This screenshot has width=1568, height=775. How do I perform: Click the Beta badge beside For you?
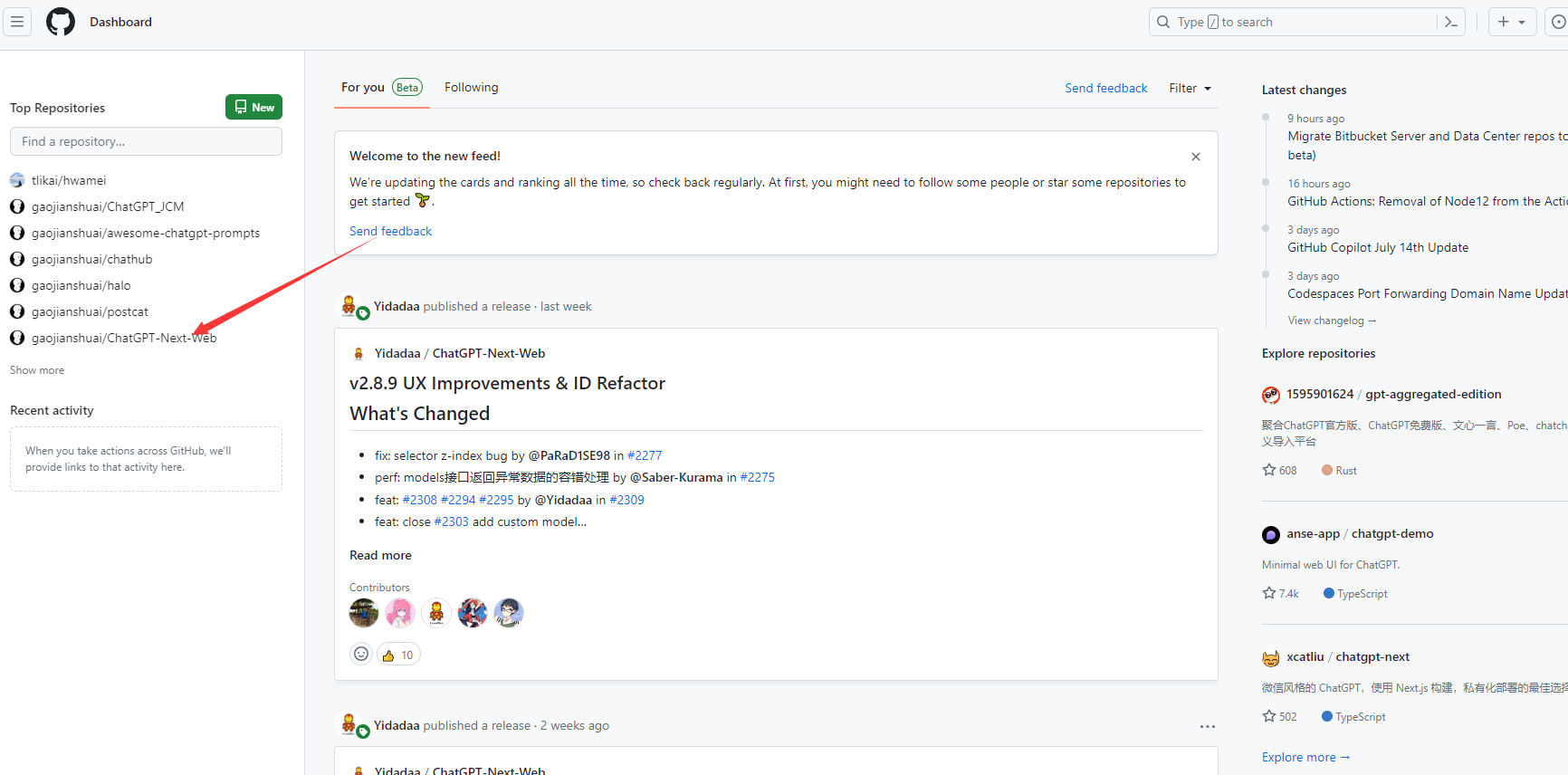(407, 88)
